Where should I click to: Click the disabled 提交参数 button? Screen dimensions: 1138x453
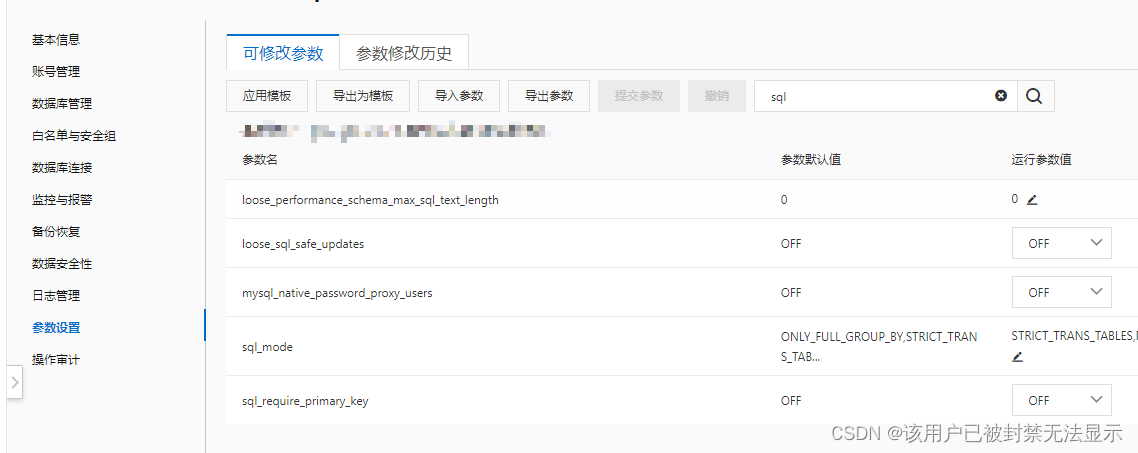pos(639,96)
